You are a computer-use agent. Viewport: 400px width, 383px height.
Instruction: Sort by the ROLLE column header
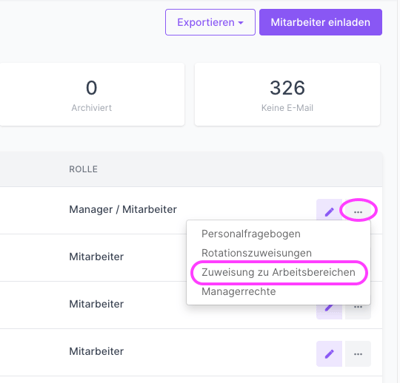click(x=83, y=169)
